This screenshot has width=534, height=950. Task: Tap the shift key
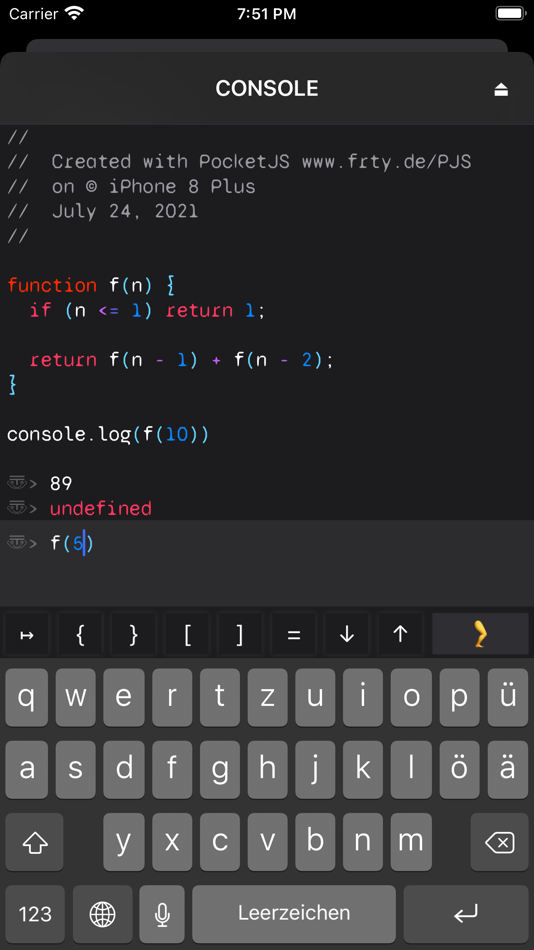pyautogui.click(x=35, y=842)
